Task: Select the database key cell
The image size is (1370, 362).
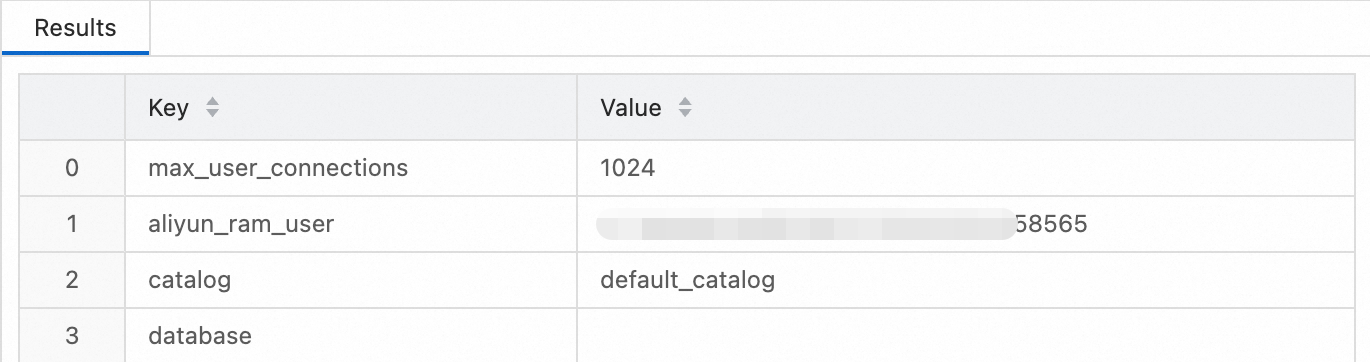Action: tap(351, 335)
